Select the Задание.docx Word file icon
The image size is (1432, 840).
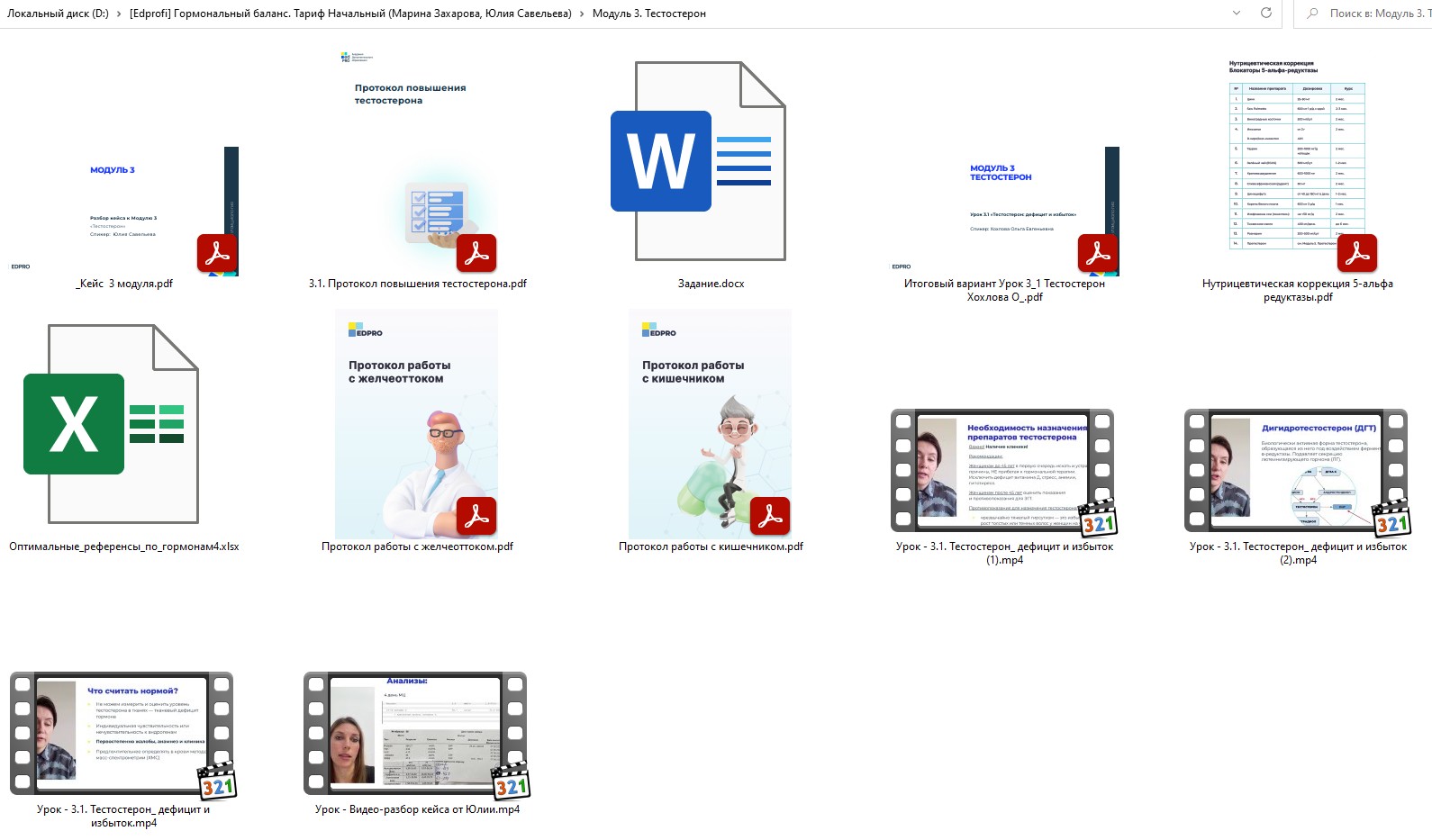coord(698,162)
